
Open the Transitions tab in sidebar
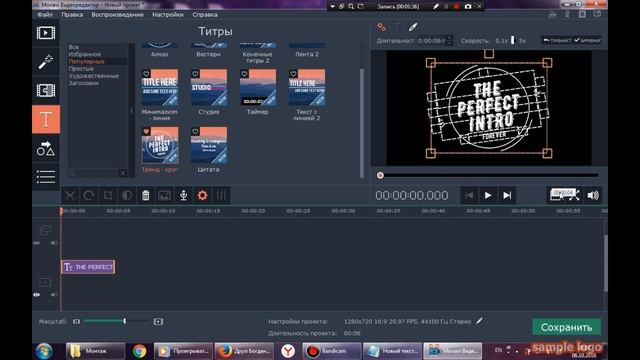pyautogui.click(x=46, y=90)
